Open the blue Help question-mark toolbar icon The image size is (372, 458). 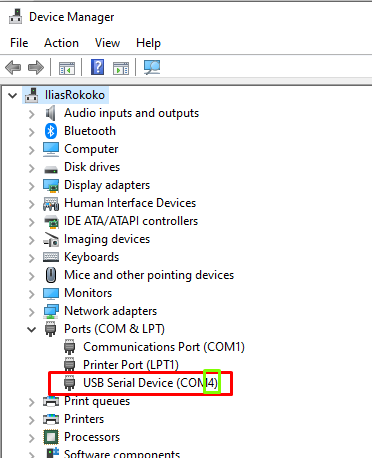pyautogui.click(x=97, y=67)
